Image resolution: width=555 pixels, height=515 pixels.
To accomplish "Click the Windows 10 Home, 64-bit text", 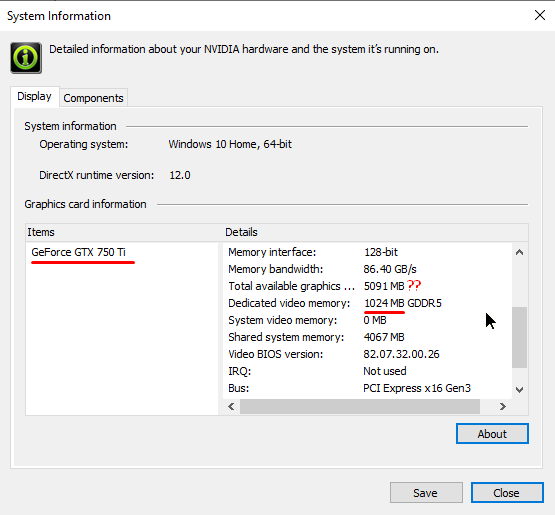I will click(x=230, y=144).
